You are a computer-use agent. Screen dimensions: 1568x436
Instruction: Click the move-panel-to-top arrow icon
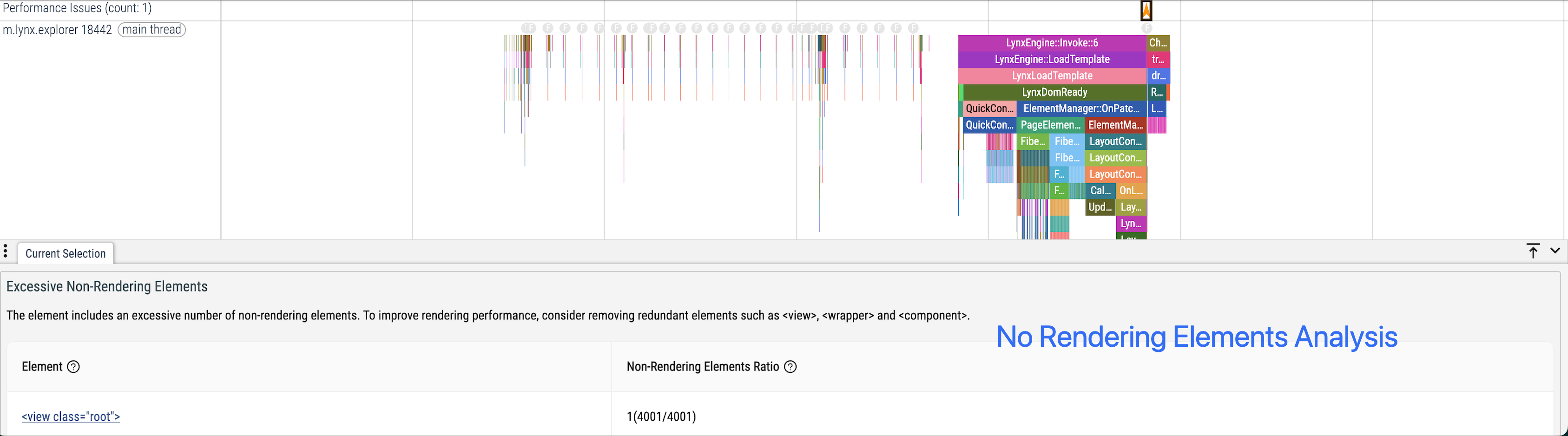click(1533, 251)
